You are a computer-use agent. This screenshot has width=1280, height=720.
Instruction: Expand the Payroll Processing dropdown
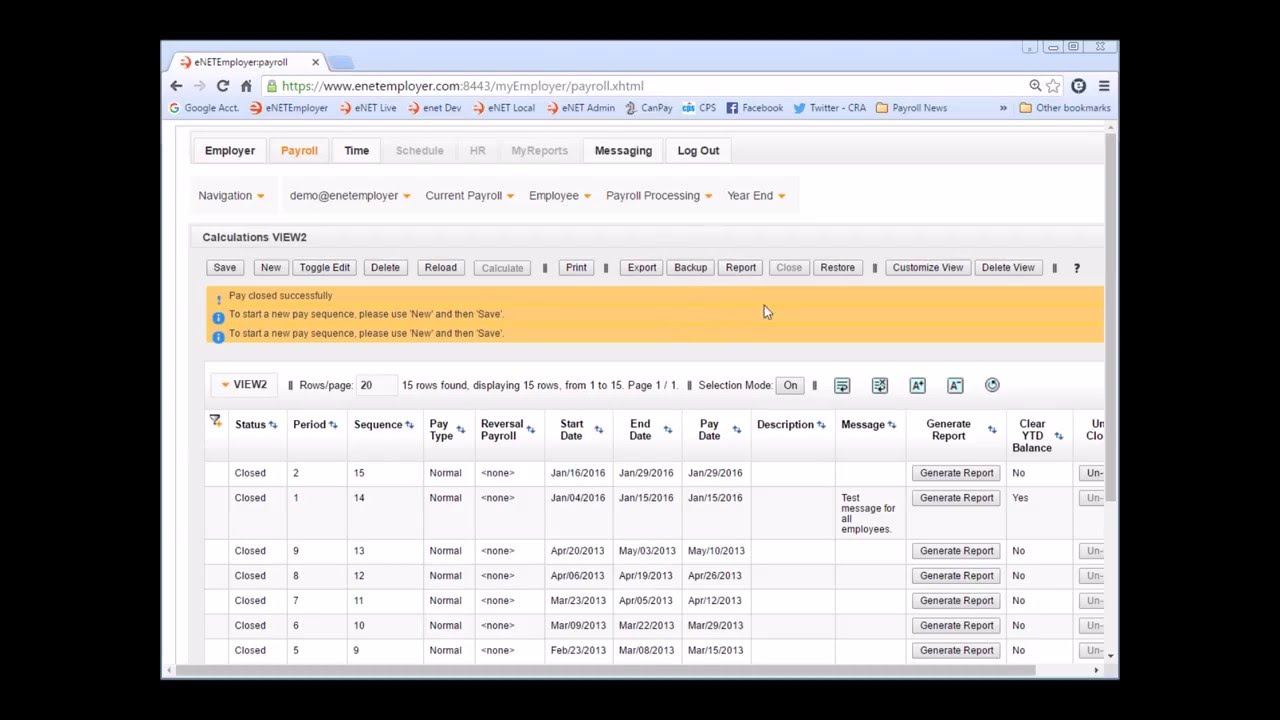tap(659, 196)
